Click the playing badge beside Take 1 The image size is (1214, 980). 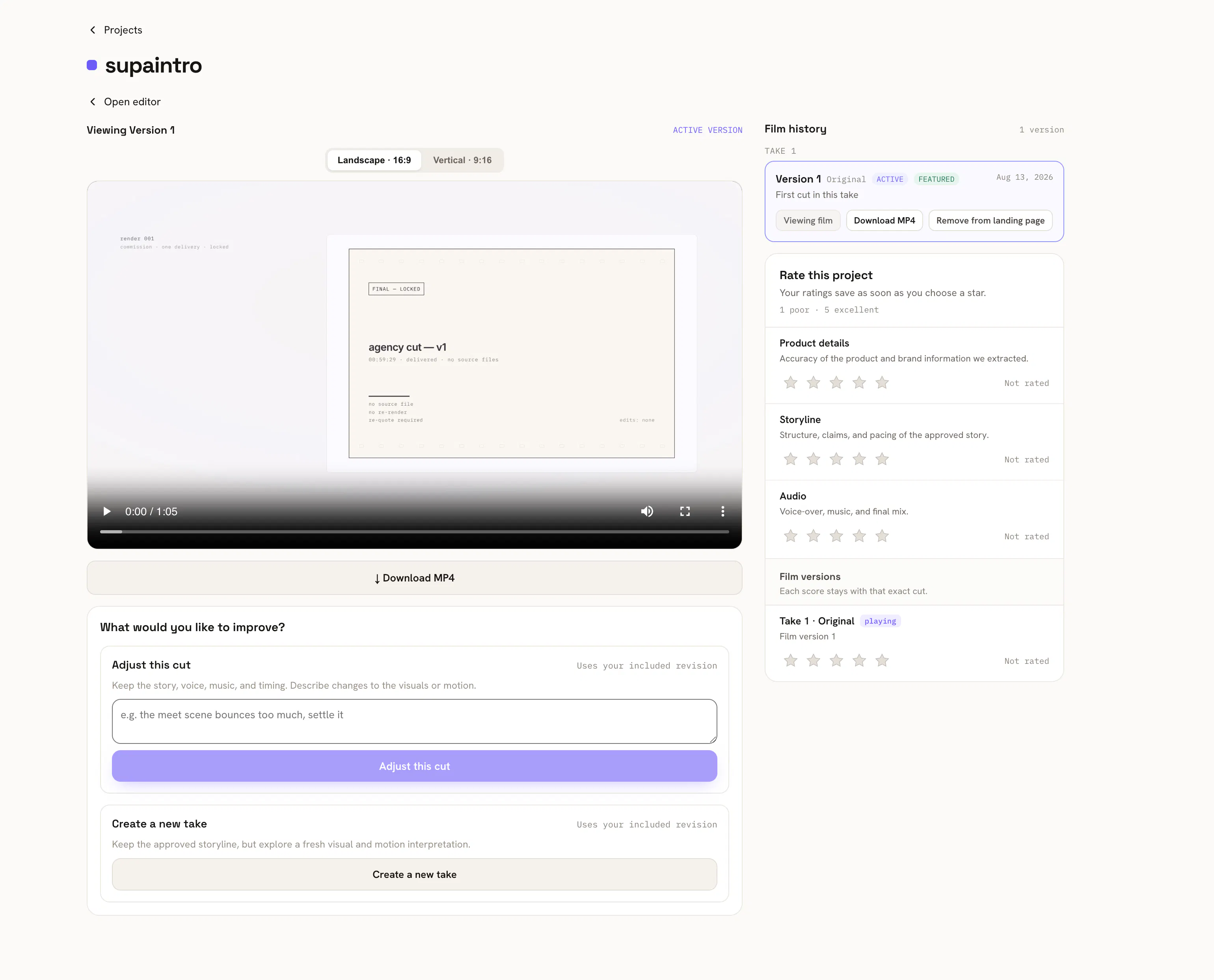point(880,621)
